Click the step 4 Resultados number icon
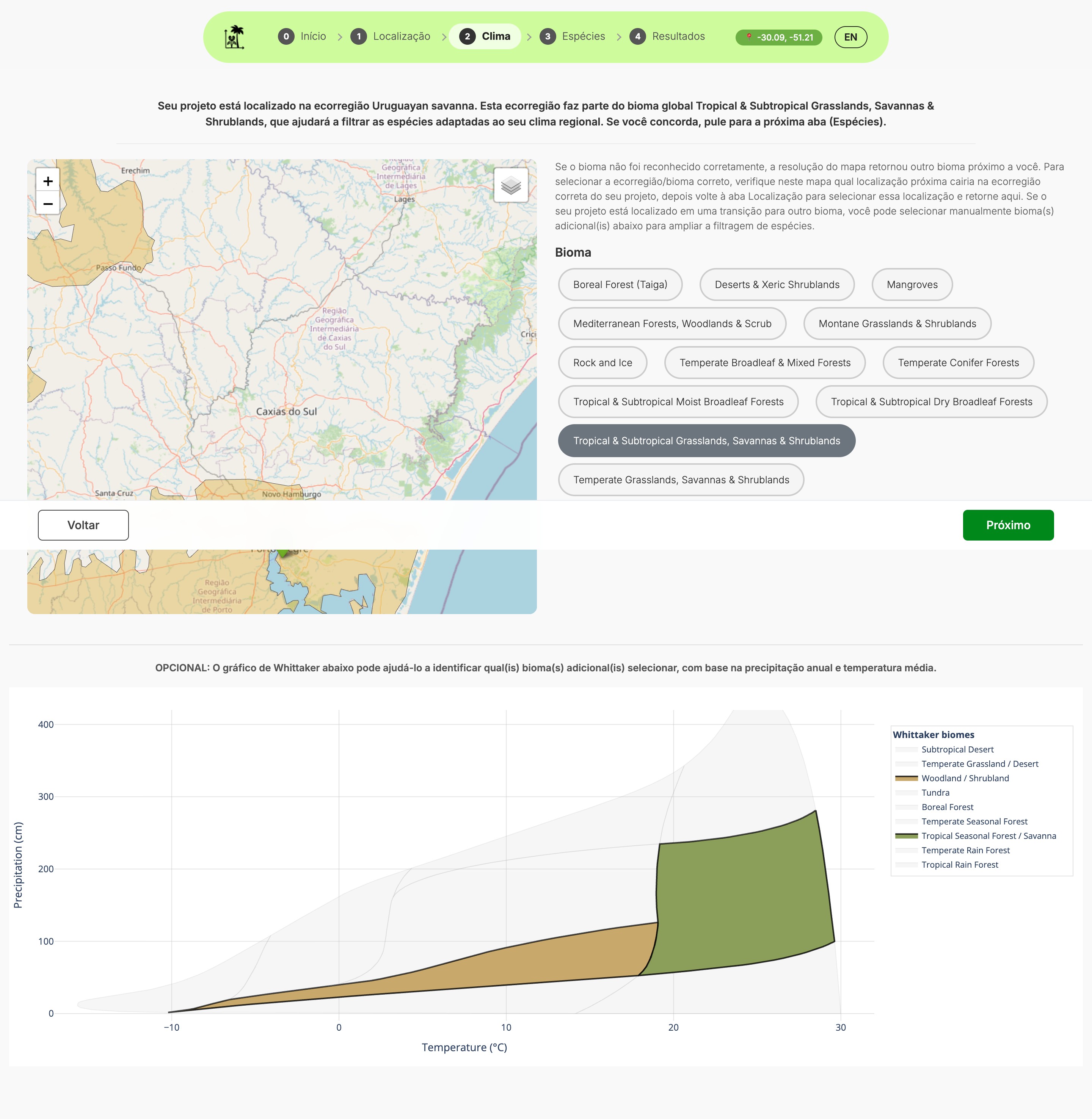This screenshot has height=1119, width=1092. (637, 37)
